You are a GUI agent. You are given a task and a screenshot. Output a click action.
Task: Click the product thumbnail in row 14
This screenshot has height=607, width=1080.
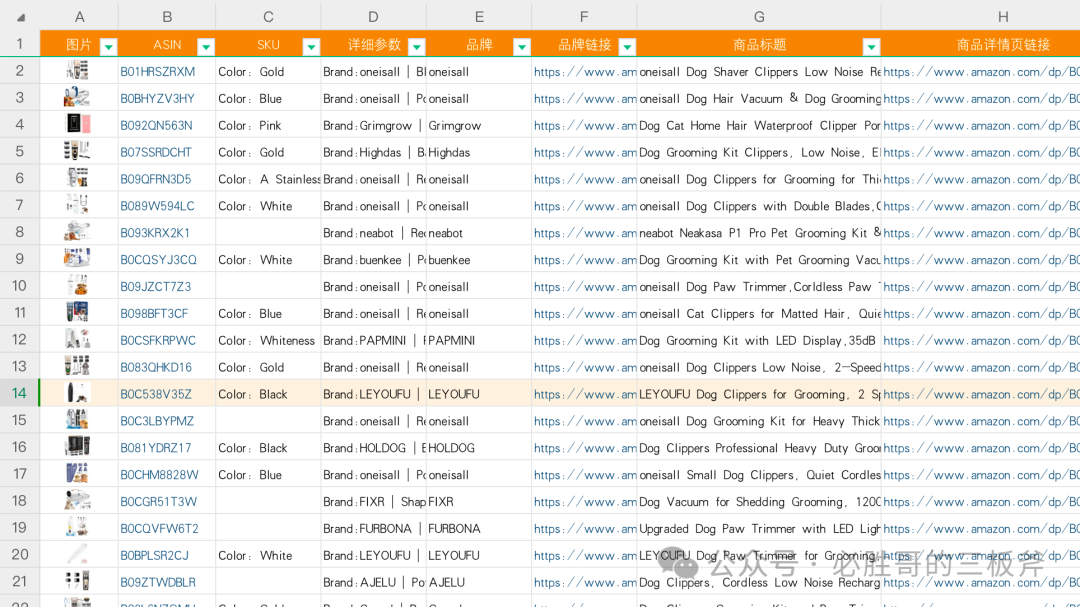[x=78, y=393]
